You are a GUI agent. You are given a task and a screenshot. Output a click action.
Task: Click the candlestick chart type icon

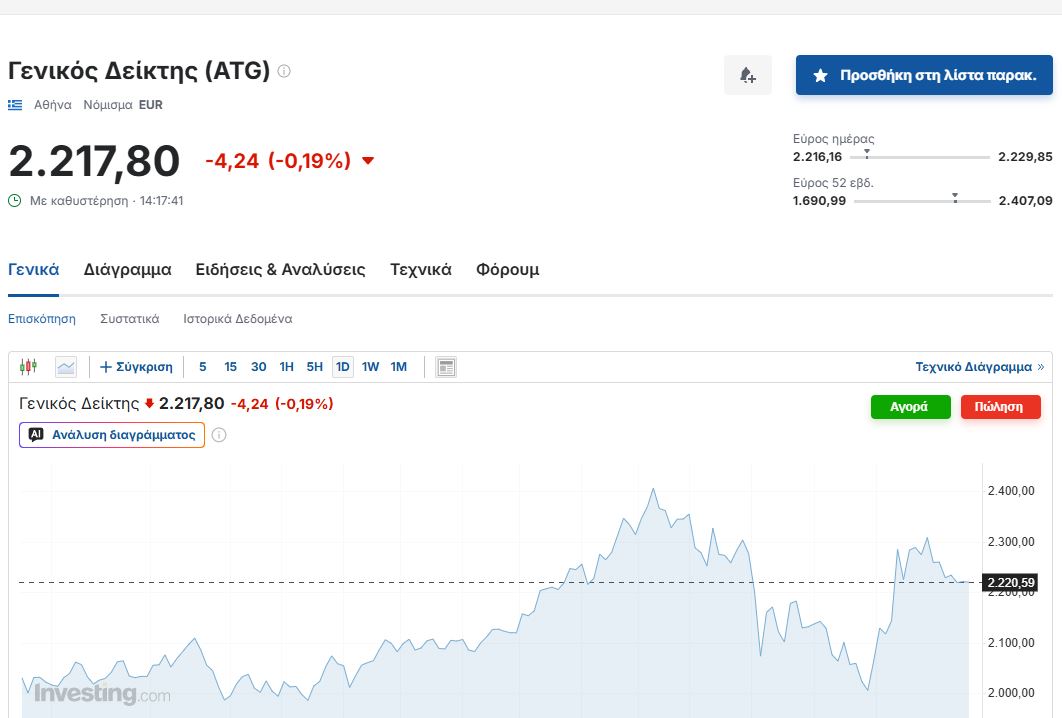(x=28, y=367)
